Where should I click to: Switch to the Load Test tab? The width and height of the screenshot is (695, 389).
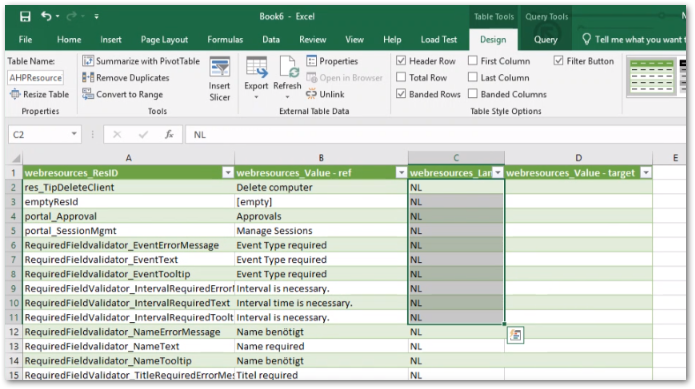pos(438,39)
